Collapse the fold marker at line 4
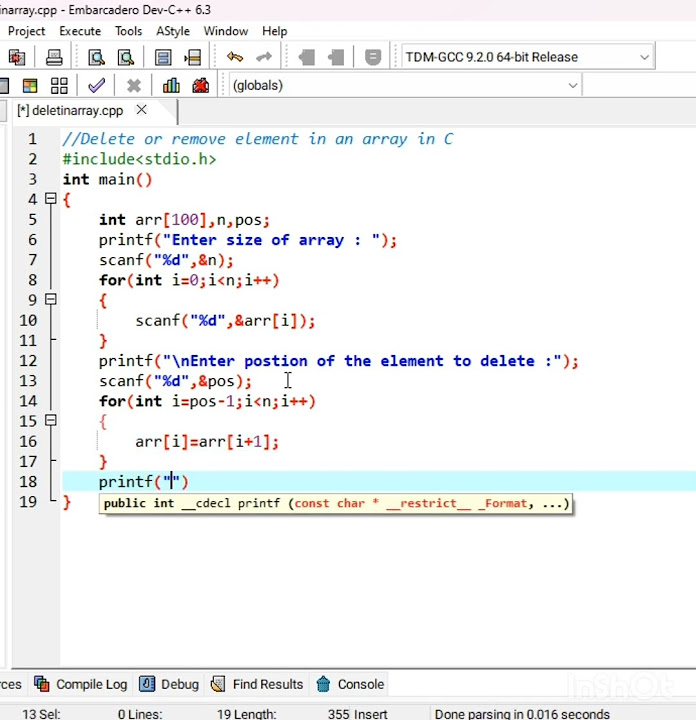This screenshot has width=696, height=720. (51, 199)
